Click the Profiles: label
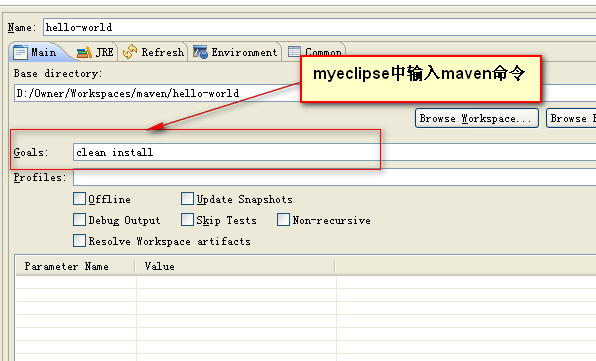The width and height of the screenshot is (596, 361). 40,177
